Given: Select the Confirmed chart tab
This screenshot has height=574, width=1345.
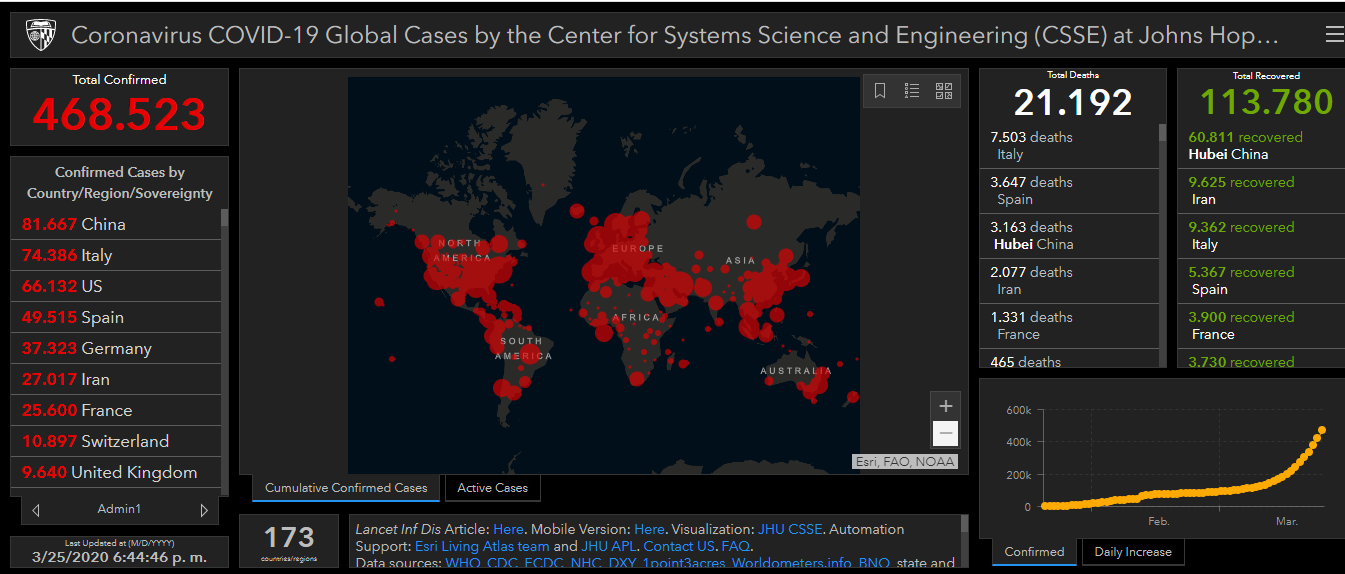Looking at the screenshot, I should pos(1034,551).
